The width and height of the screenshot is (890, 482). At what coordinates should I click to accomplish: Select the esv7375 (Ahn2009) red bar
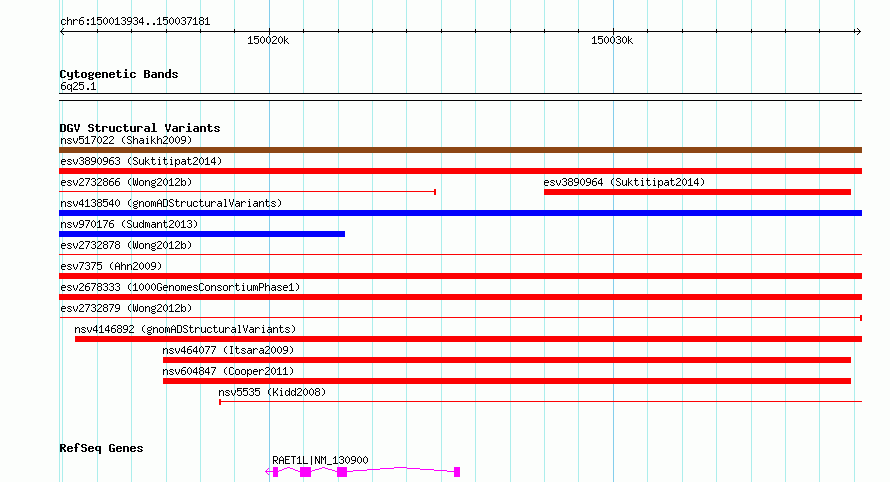460,276
